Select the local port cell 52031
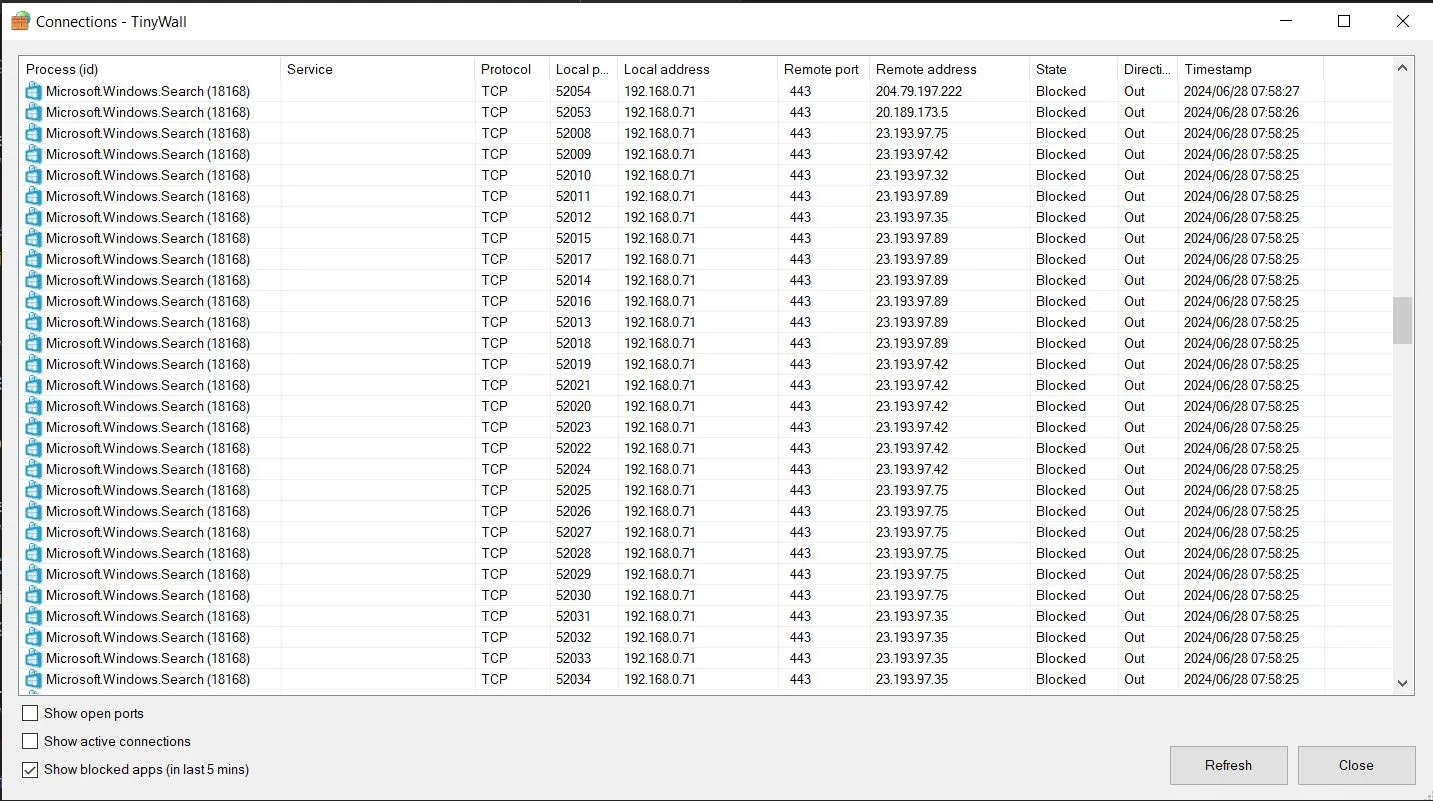Screen dimensions: 1433x801 [573, 616]
